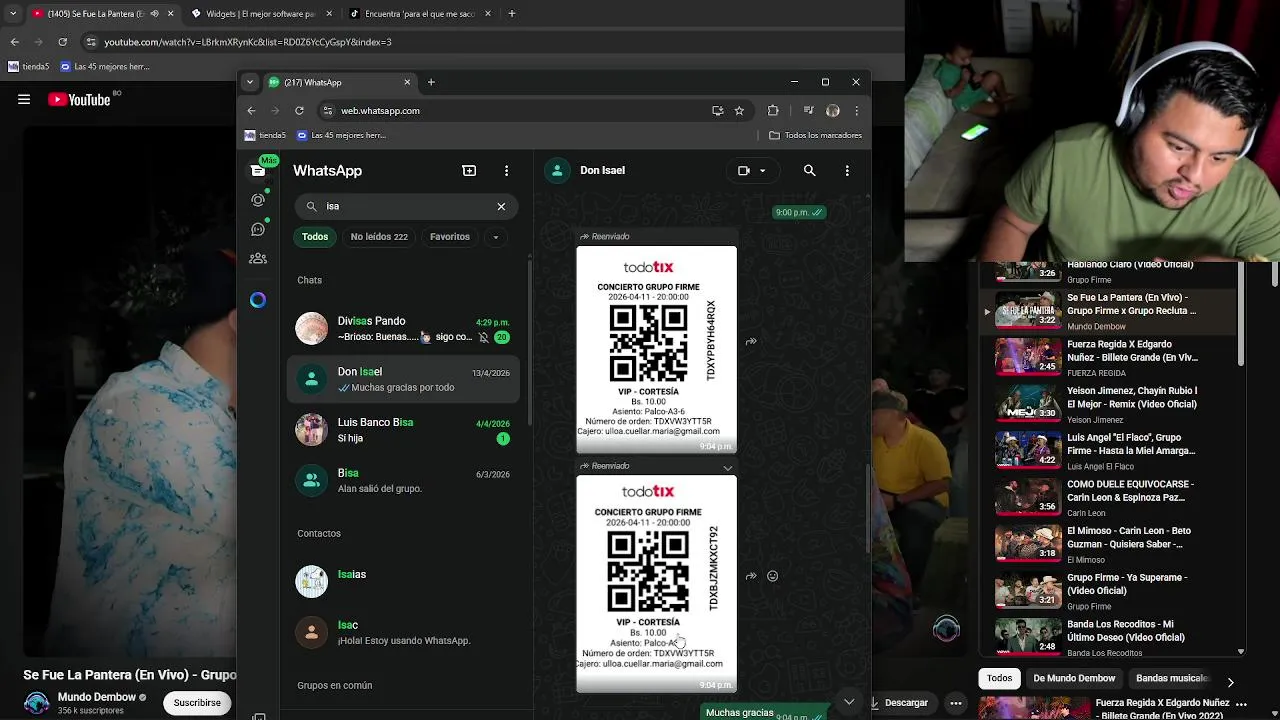Open WhatsApp Channels icon in left rail
This screenshot has width=1280, height=720.
coord(258,229)
